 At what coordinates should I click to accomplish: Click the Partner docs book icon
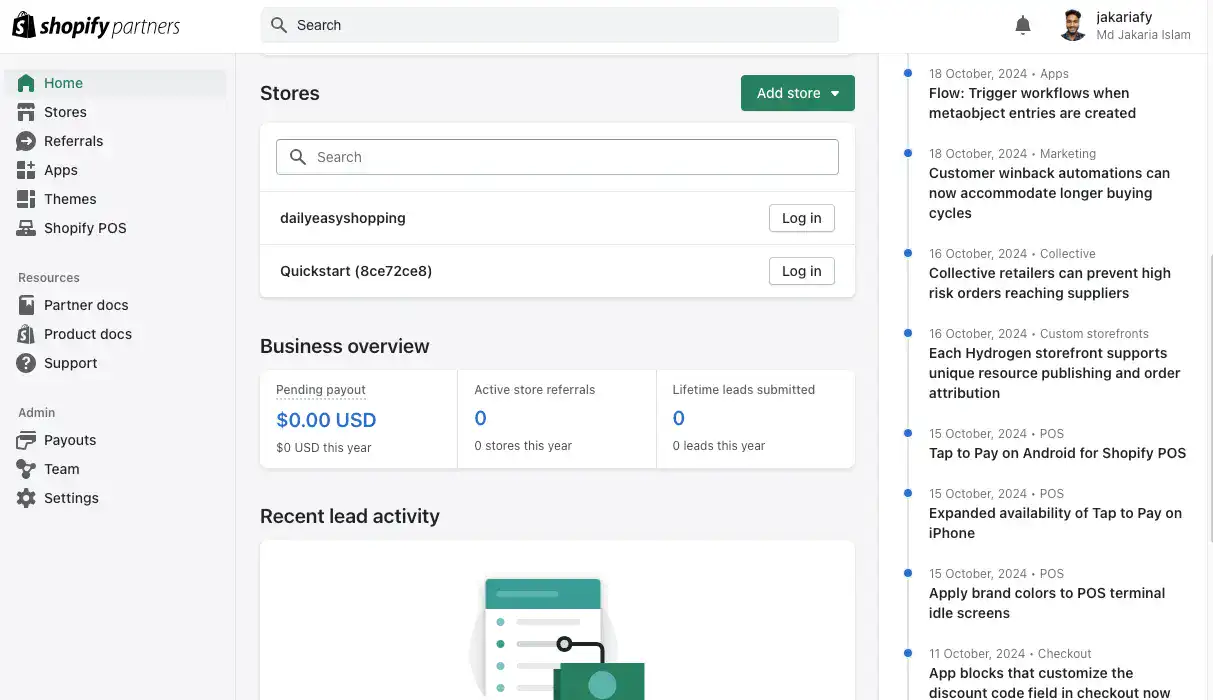(26, 305)
